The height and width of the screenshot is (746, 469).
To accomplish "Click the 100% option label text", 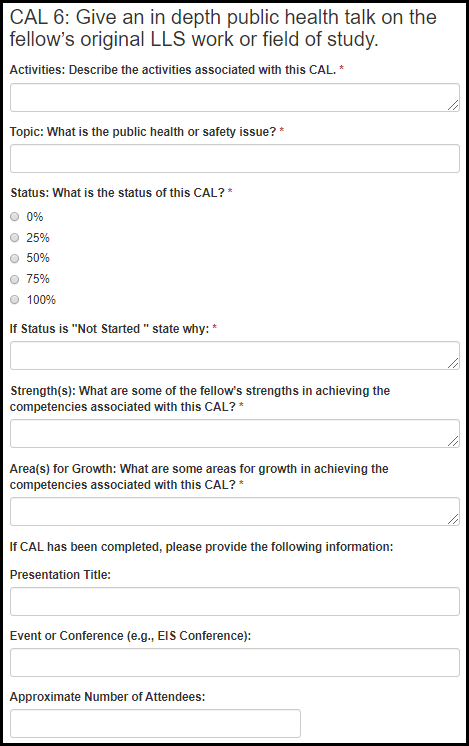I will (x=41, y=300).
